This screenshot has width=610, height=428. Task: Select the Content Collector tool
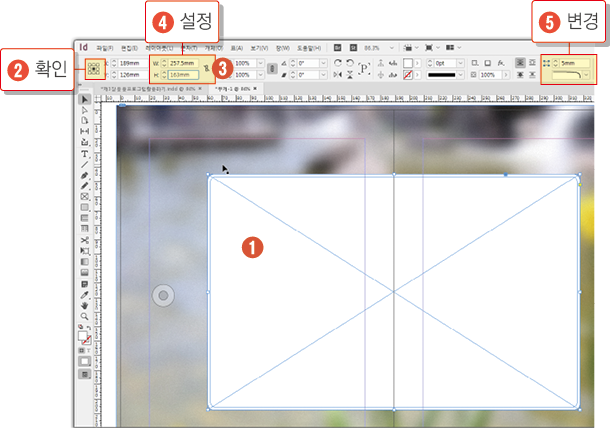(x=84, y=142)
